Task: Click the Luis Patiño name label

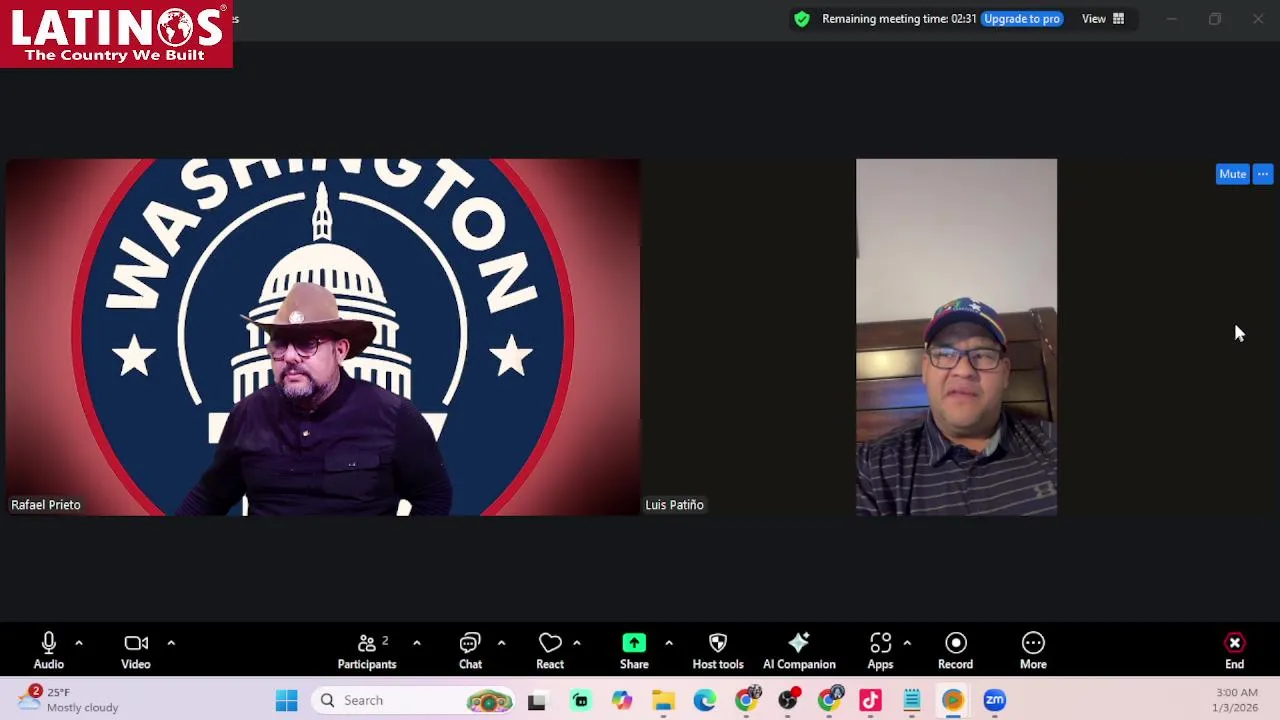Action: tap(675, 505)
